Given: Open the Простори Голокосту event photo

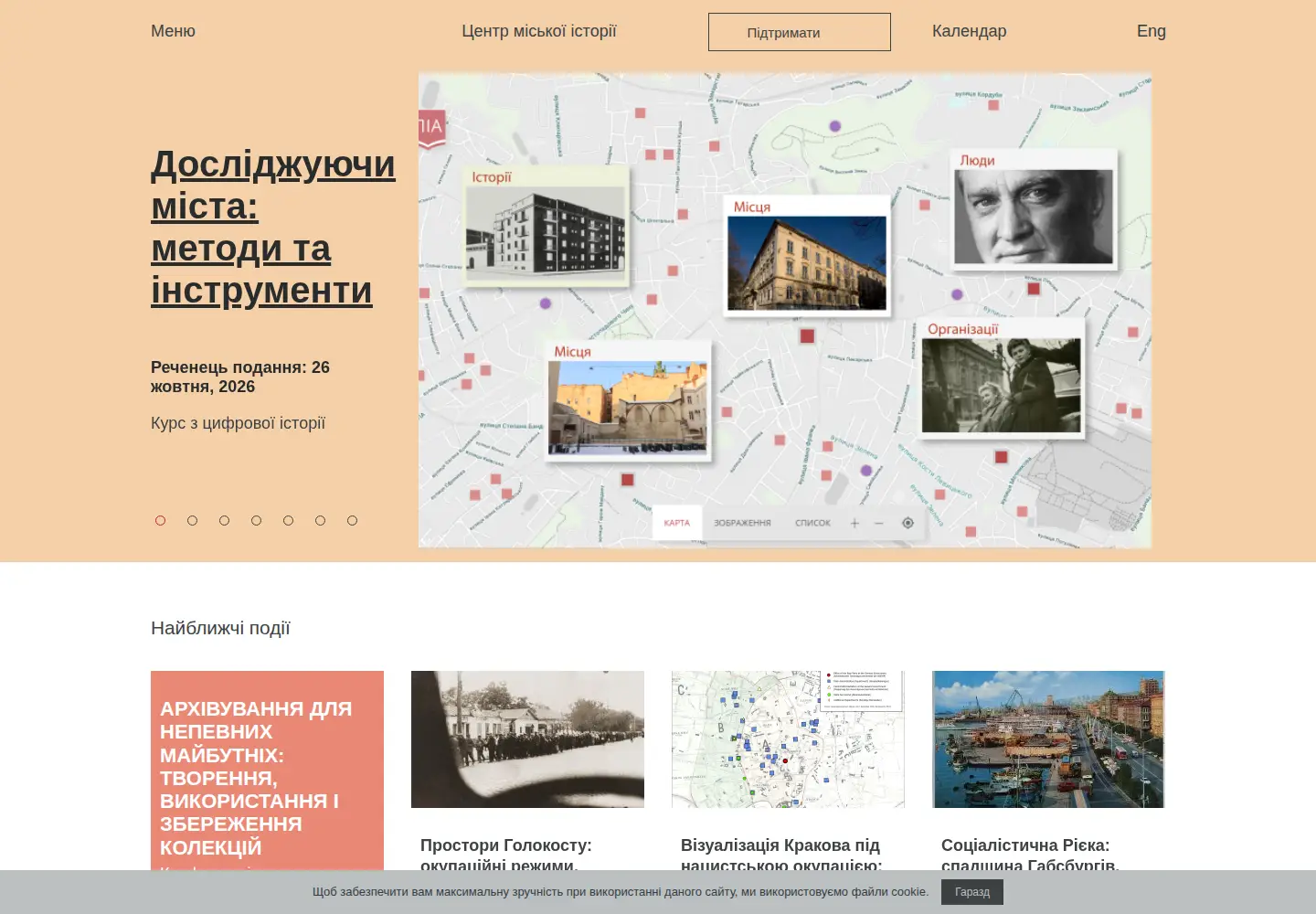Looking at the screenshot, I should point(527,739).
